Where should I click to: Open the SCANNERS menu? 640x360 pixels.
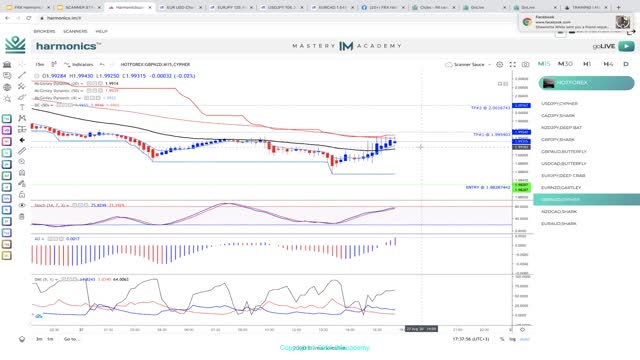tap(75, 31)
